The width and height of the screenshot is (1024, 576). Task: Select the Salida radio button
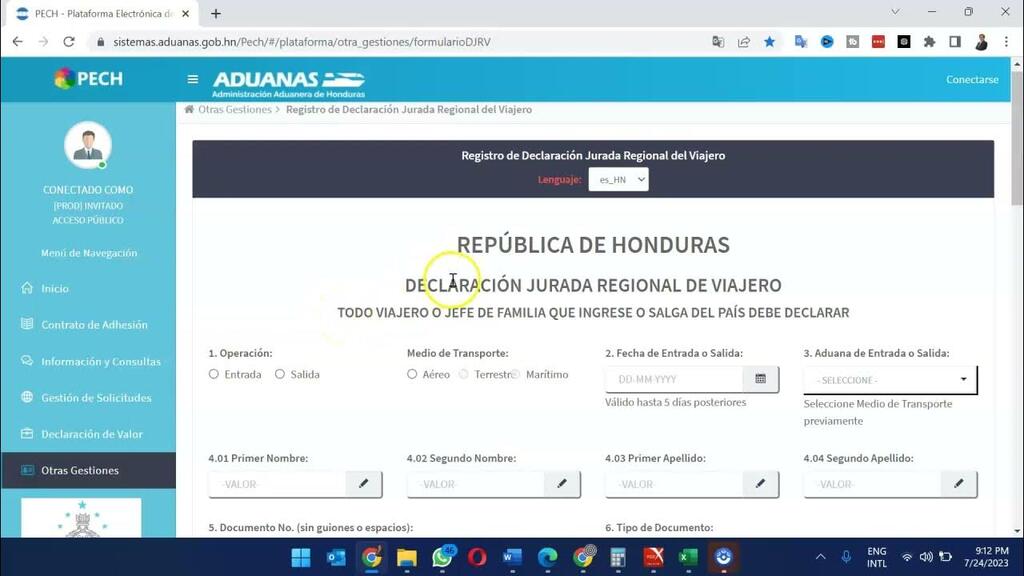280,374
